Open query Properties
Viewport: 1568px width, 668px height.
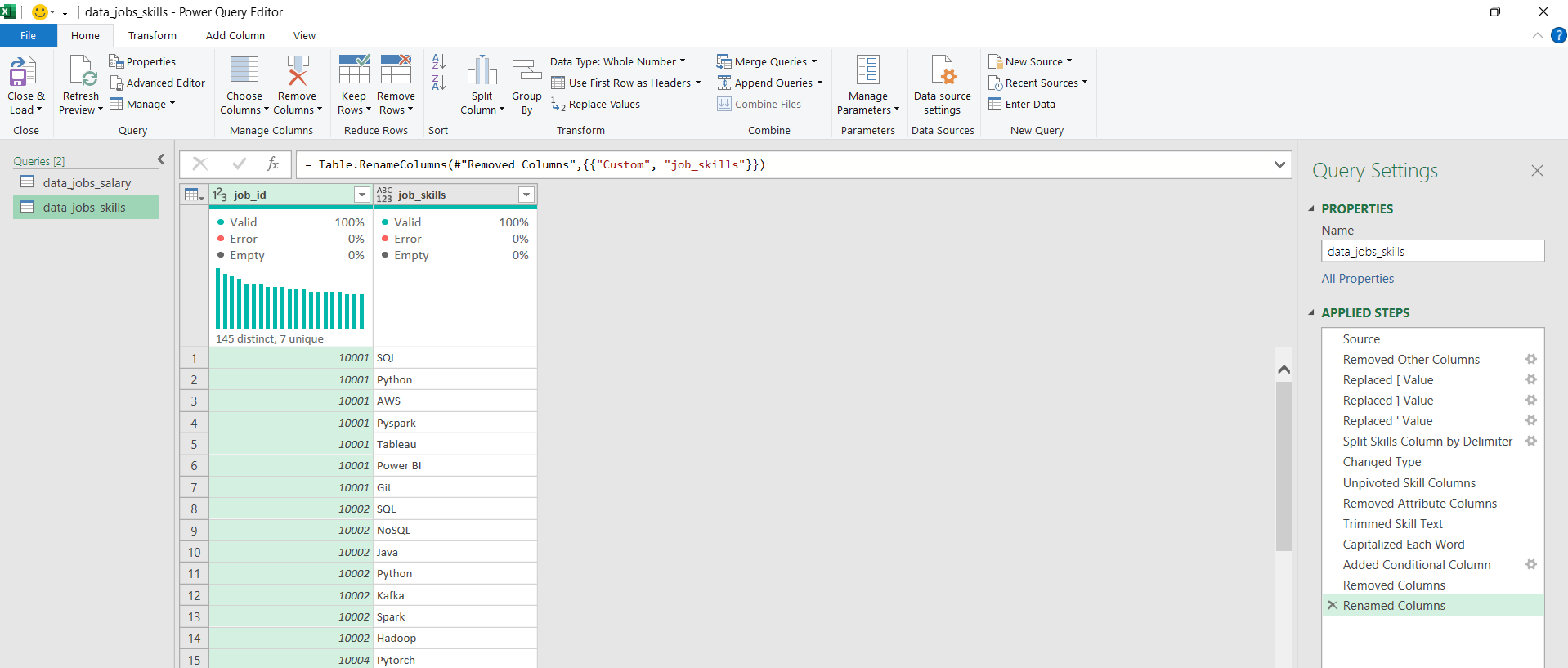pyautogui.click(x=142, y=61)
